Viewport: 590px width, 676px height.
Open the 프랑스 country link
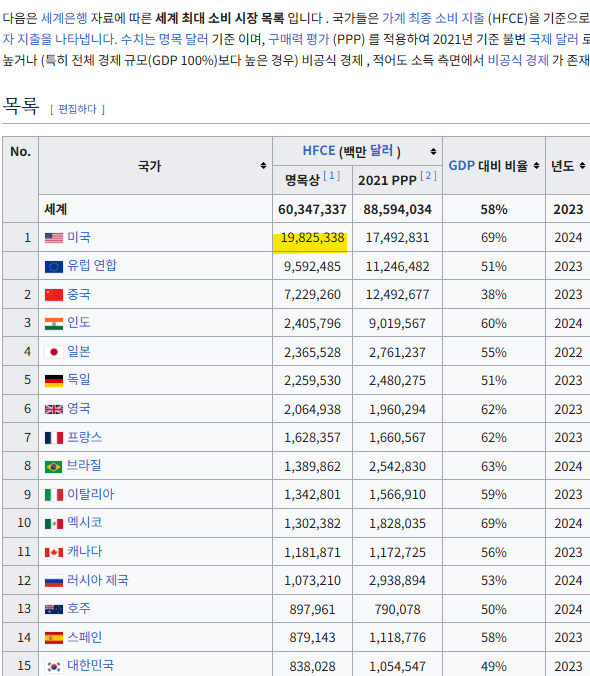point(85,437)
